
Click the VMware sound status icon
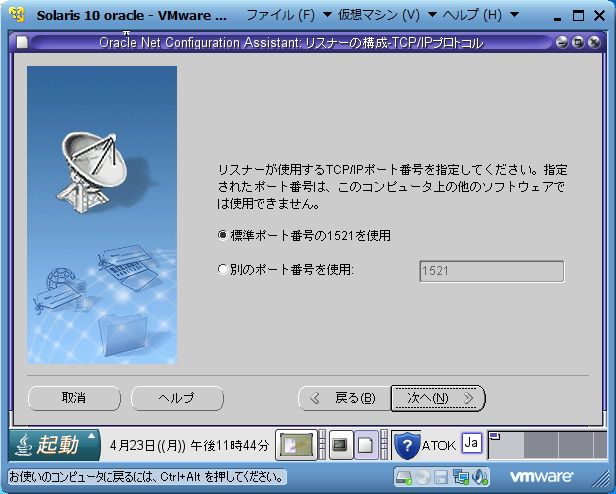(x=480, y=477)
